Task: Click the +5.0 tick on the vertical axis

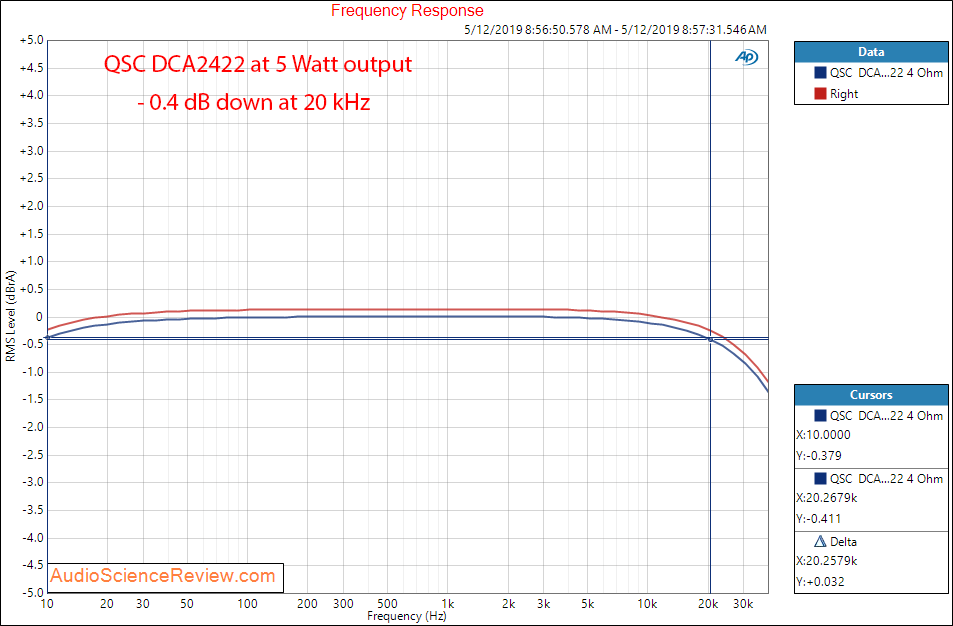Action: [x=31, y=40]
